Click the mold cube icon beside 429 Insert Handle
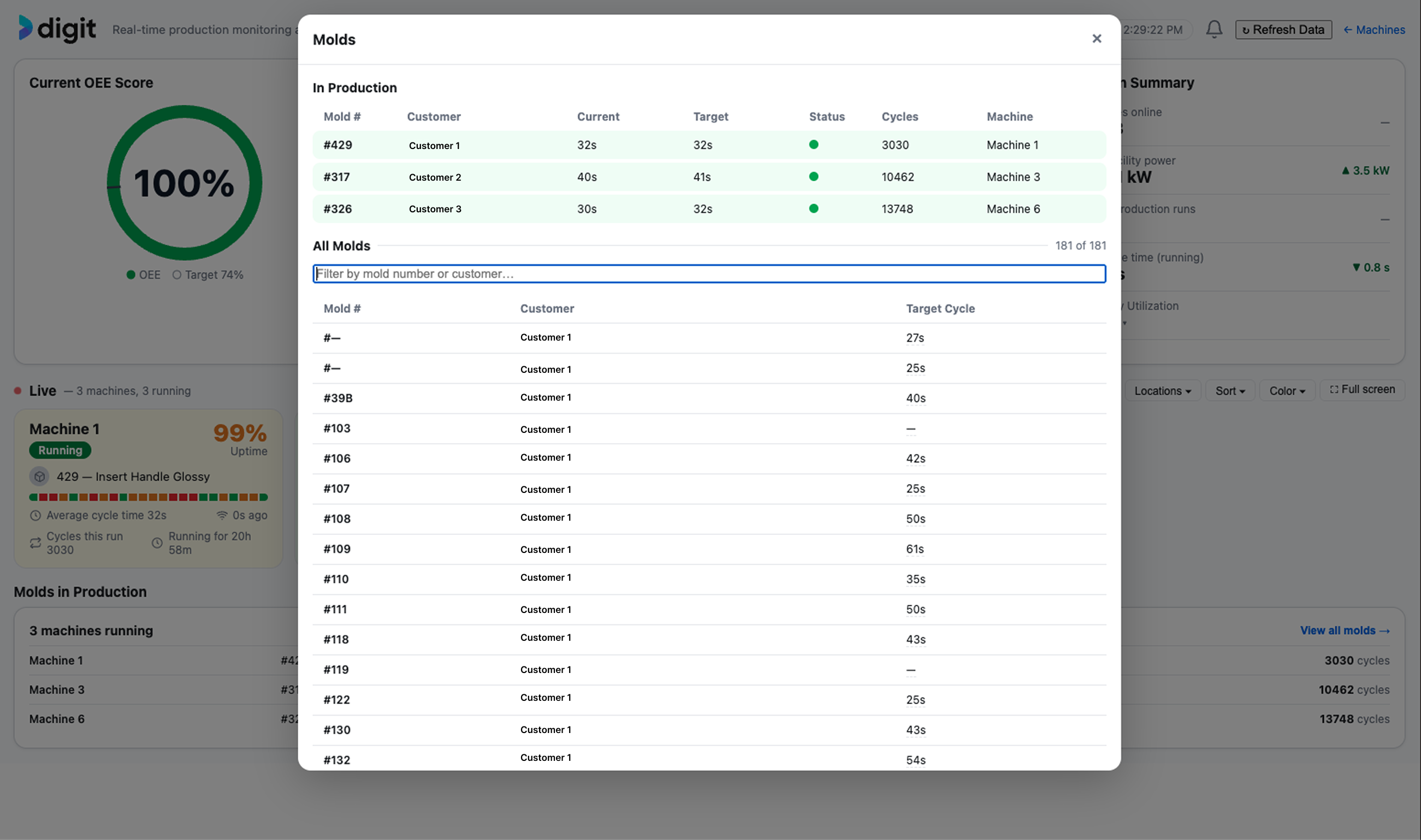Viewport: 1421px width, 840px height. point(39,476)
